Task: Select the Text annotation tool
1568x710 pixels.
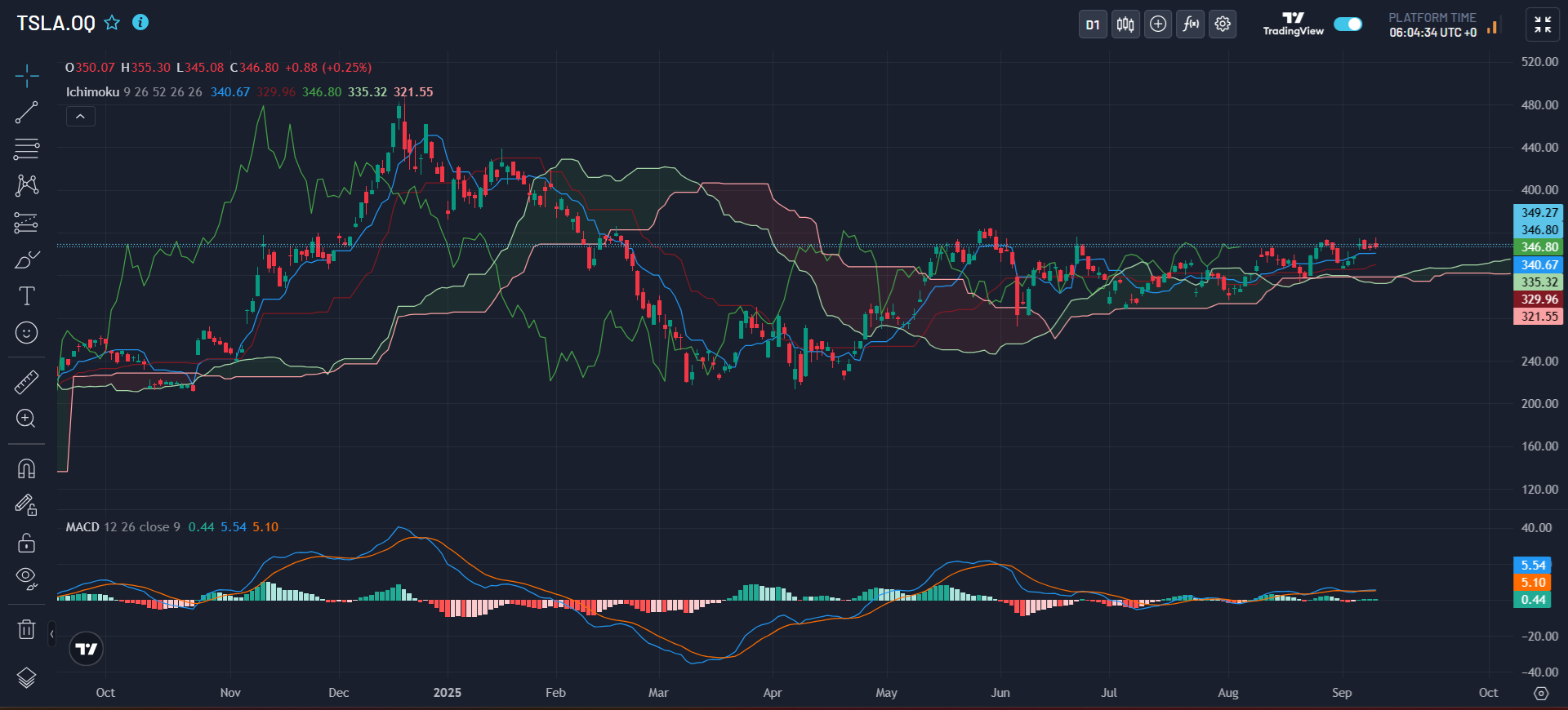Action: (26, 295)
